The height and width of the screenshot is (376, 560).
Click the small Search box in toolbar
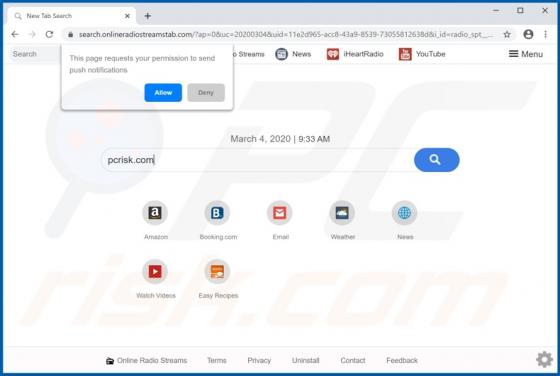(x=35, y=54)
